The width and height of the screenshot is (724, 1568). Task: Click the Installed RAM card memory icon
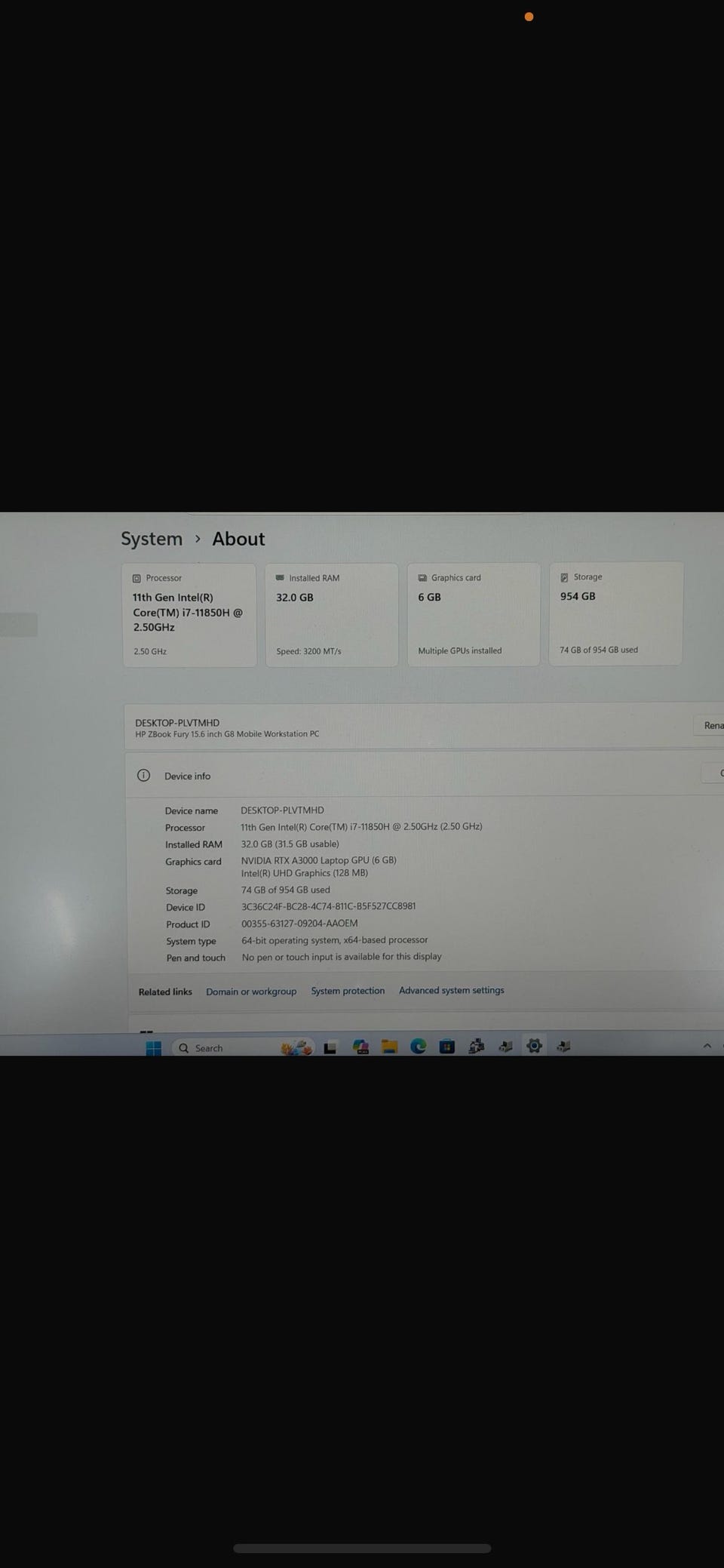coord(280,578)
